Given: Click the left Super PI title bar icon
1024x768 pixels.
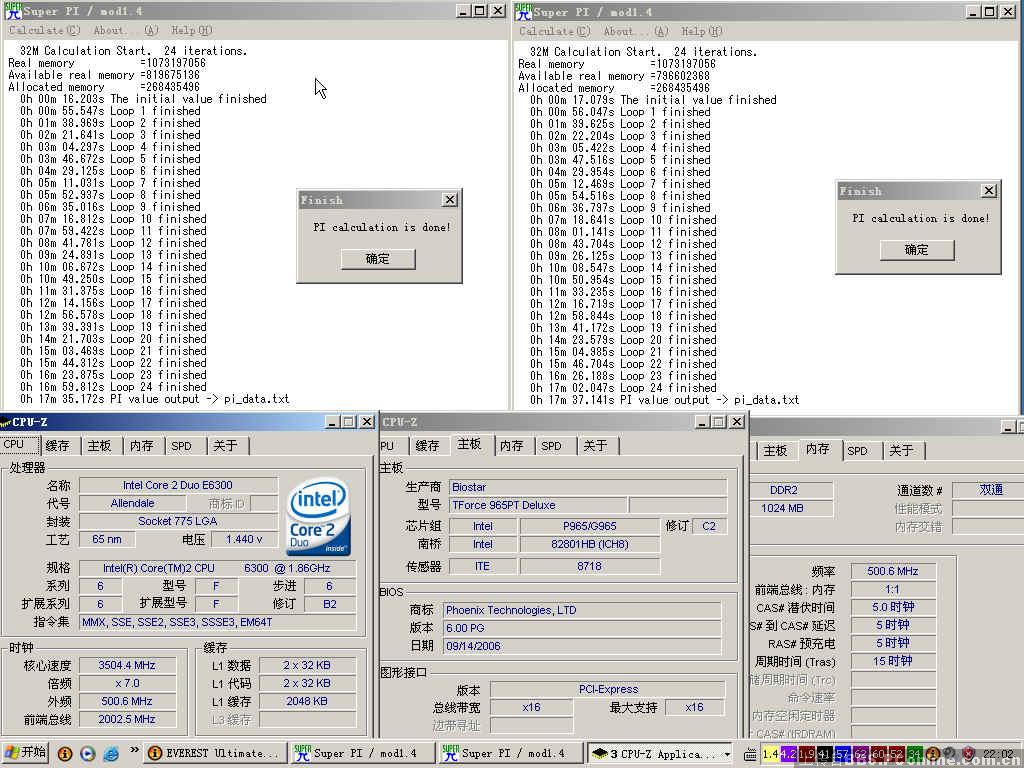Looking at the screenshot, I should [13, 11].
